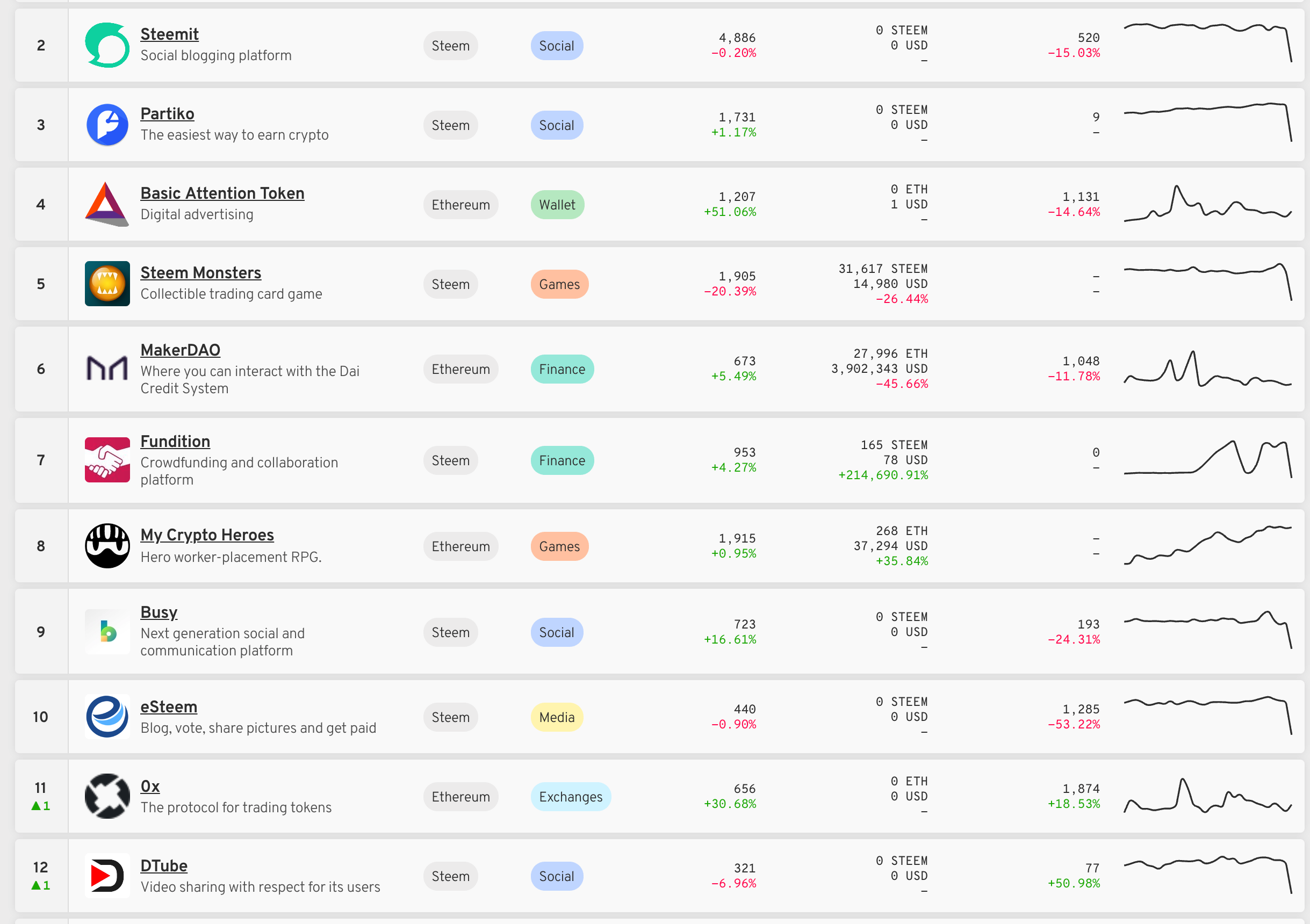Viewport: 1310px width, 924px height.
Task: Visit the Basic Attention Token link
Action: coord(222,193)
